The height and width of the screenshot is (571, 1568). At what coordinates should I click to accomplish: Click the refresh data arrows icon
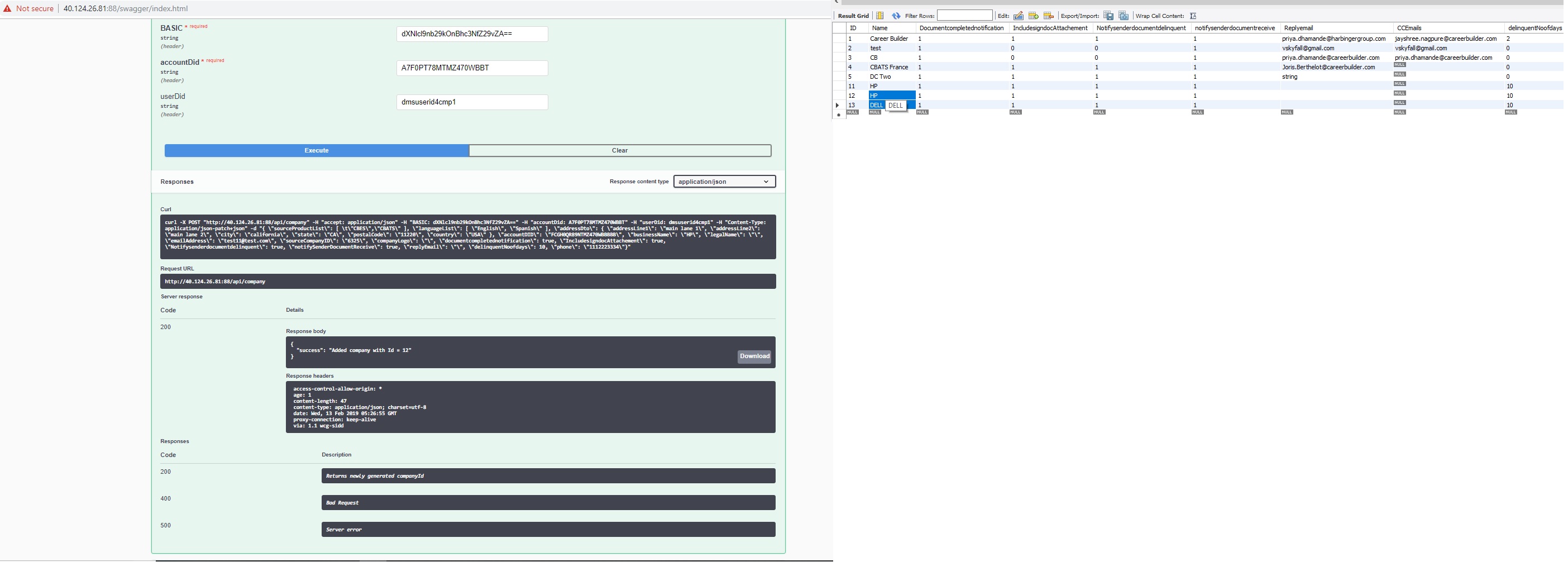tap(896, 16)
